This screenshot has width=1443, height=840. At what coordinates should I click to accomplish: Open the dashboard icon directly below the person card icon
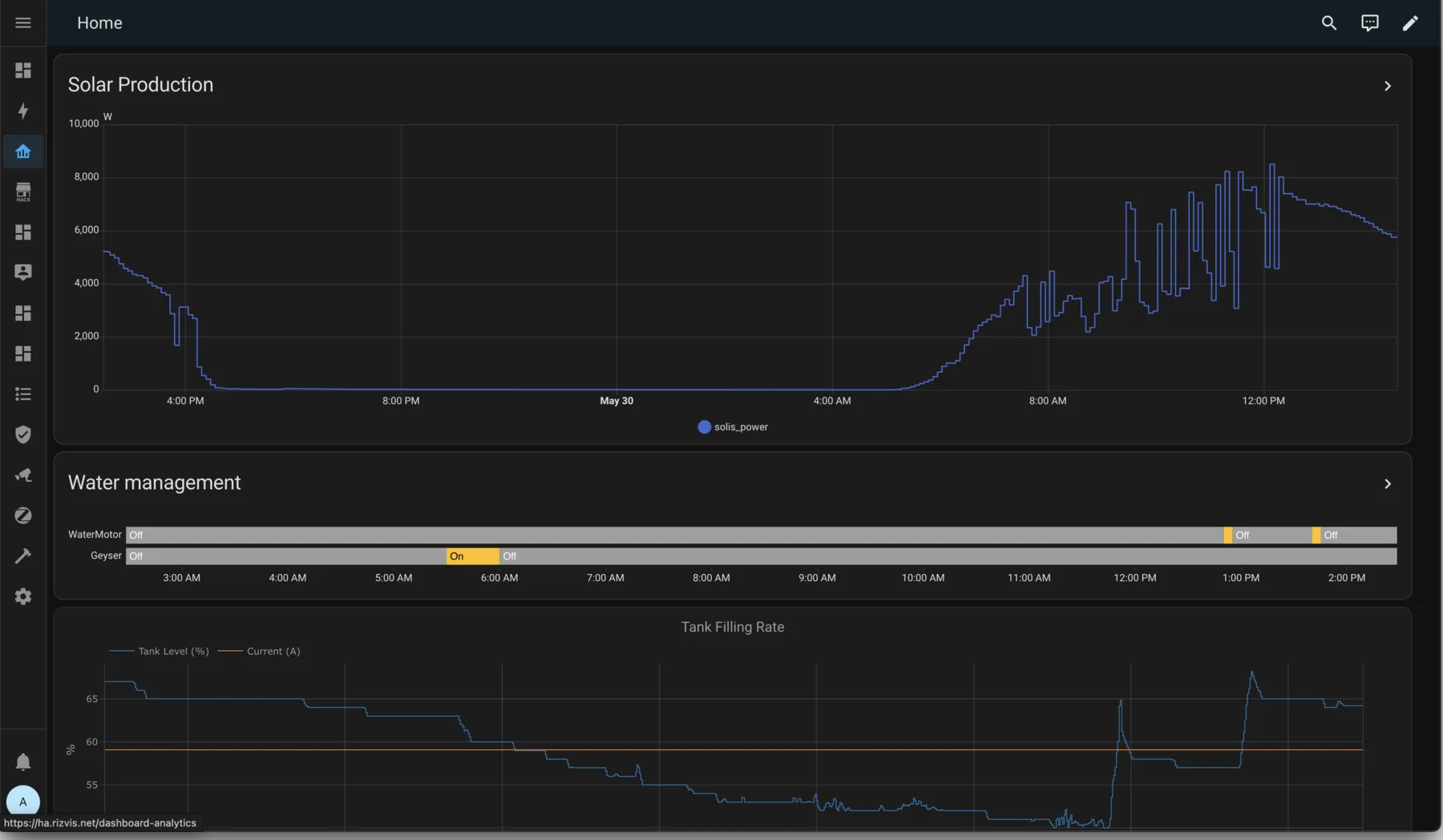pyautogui.click(x=23, y=313)
